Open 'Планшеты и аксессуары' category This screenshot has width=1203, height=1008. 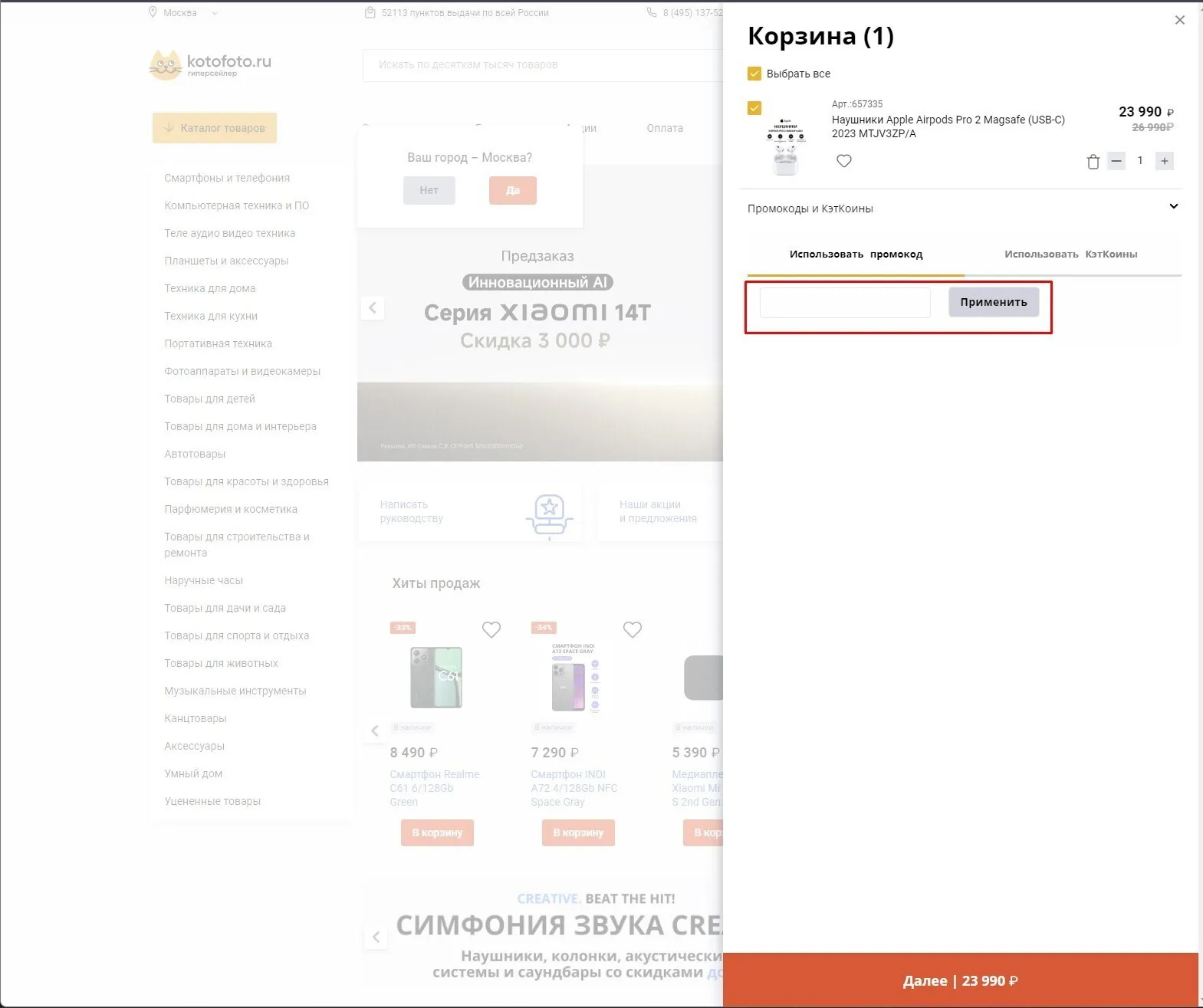click(x=226, y=261)
